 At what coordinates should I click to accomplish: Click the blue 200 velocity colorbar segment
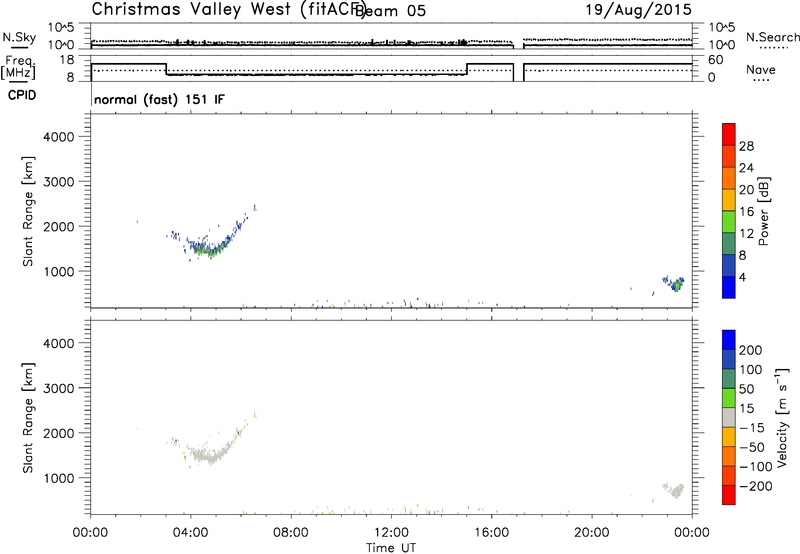[729, 340]
